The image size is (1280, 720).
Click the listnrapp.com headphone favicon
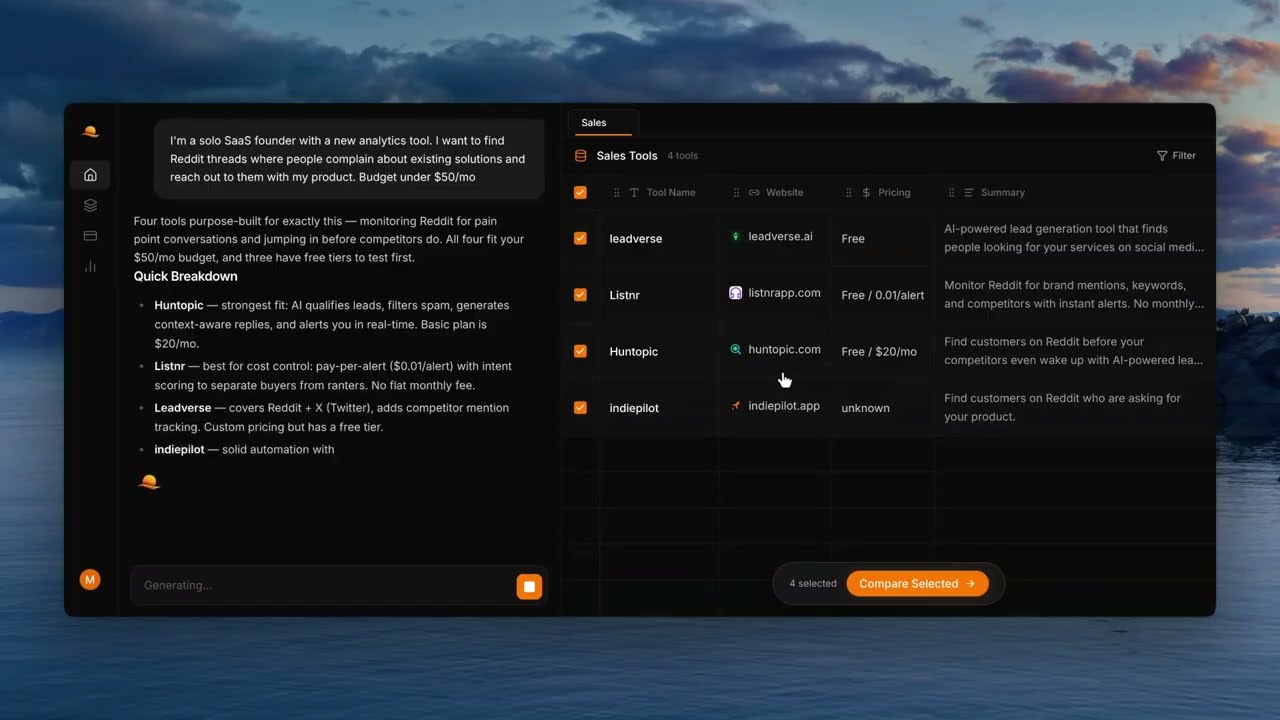tap(736, 293)
